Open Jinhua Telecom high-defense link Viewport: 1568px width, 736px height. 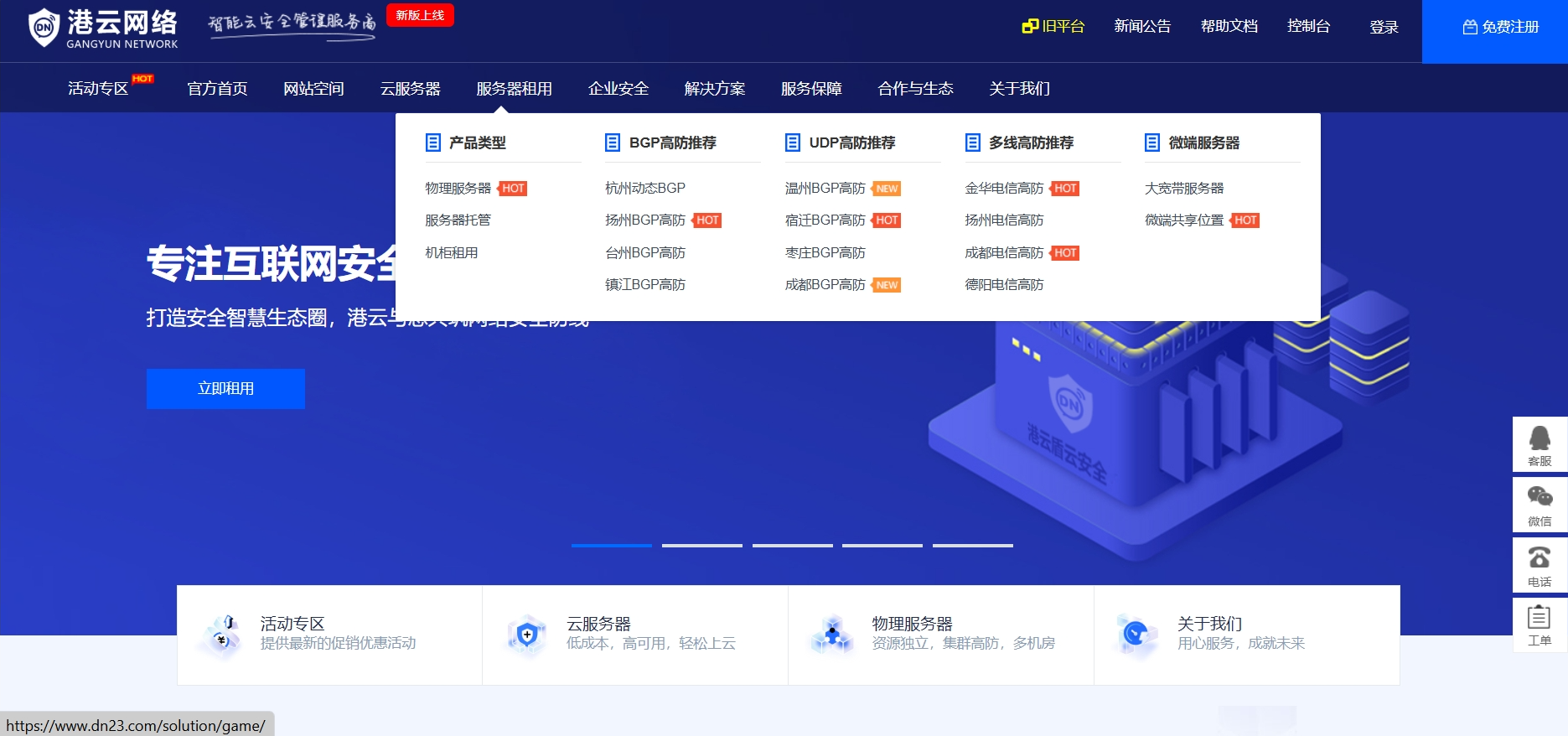coord(1003,189)
